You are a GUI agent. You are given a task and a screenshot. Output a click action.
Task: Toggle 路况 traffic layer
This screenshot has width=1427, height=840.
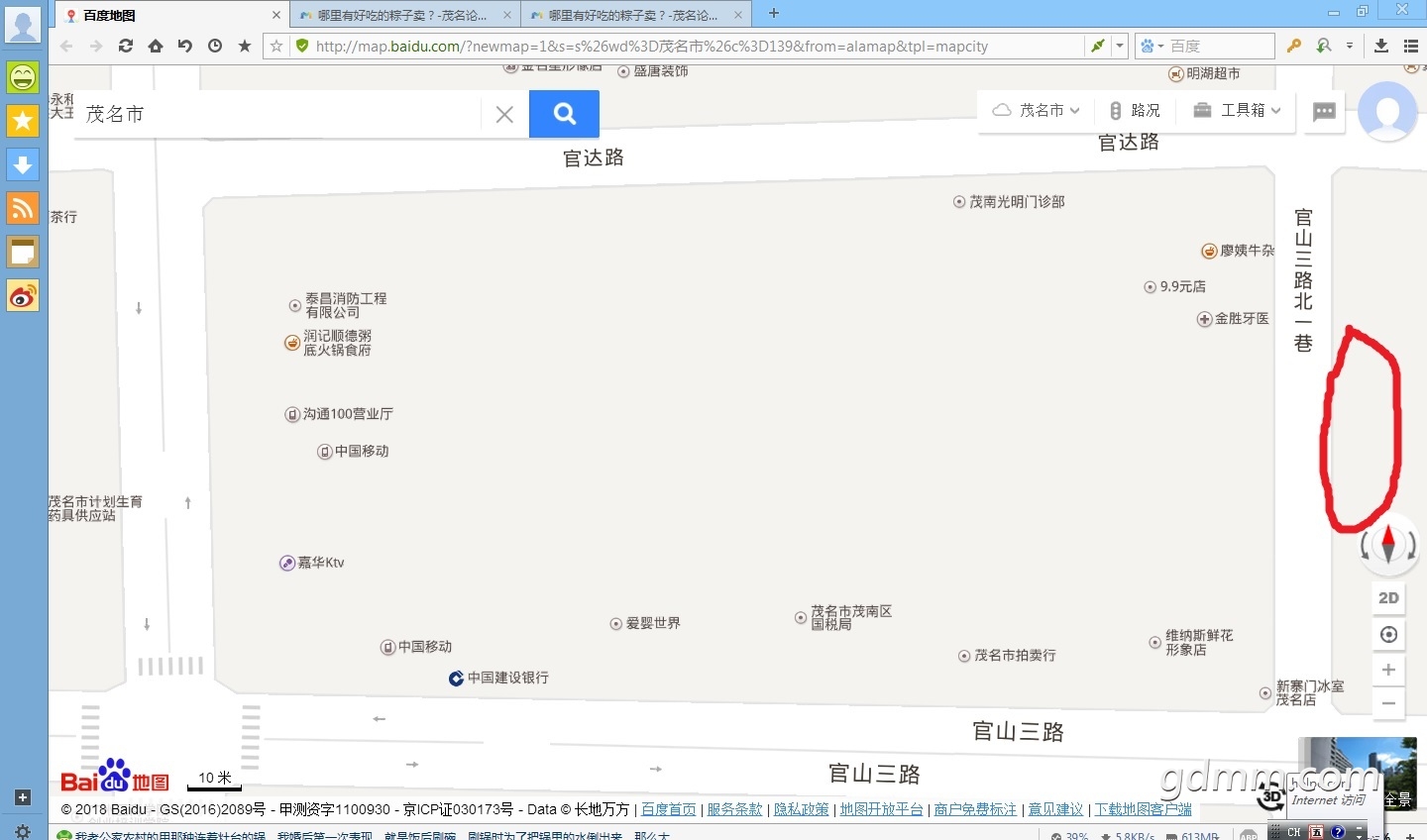tap(1135, 110)
